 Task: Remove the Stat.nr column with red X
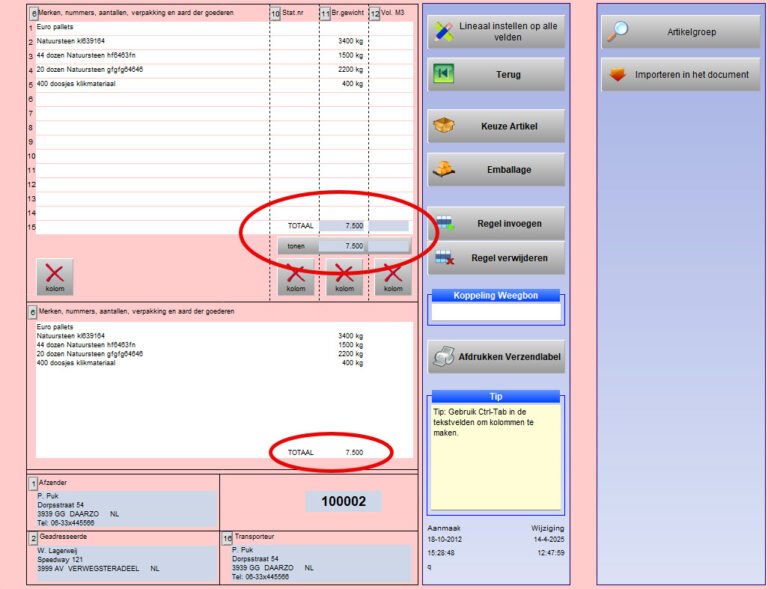pos(295,277)
